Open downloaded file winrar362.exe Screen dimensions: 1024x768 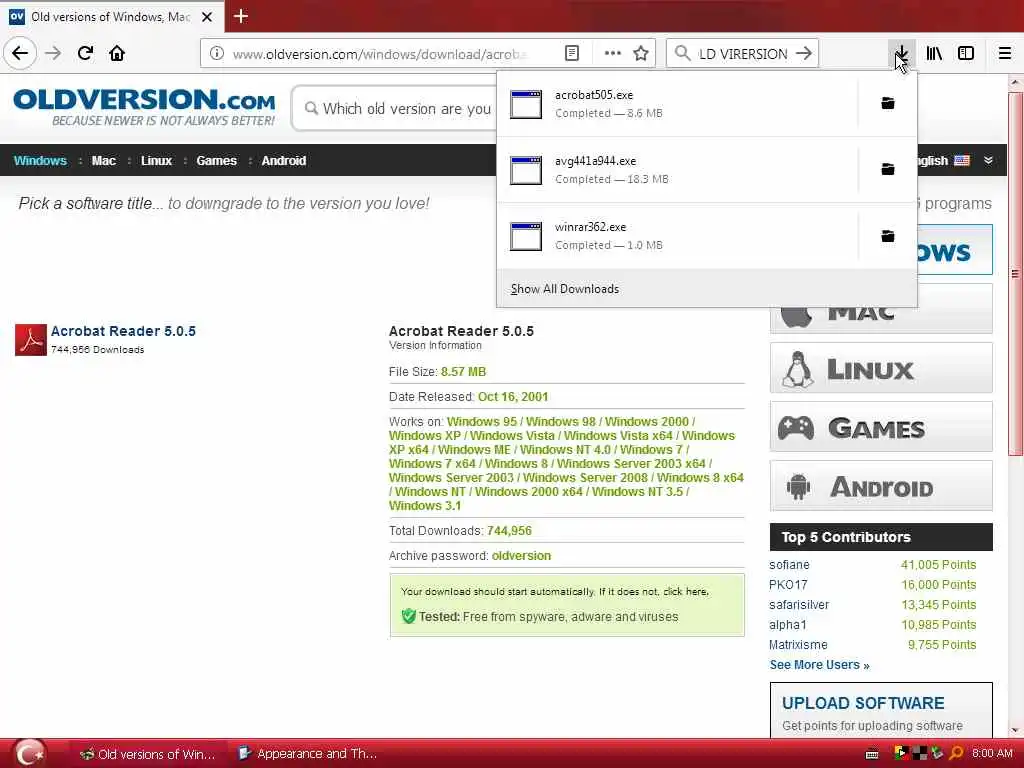677,236
